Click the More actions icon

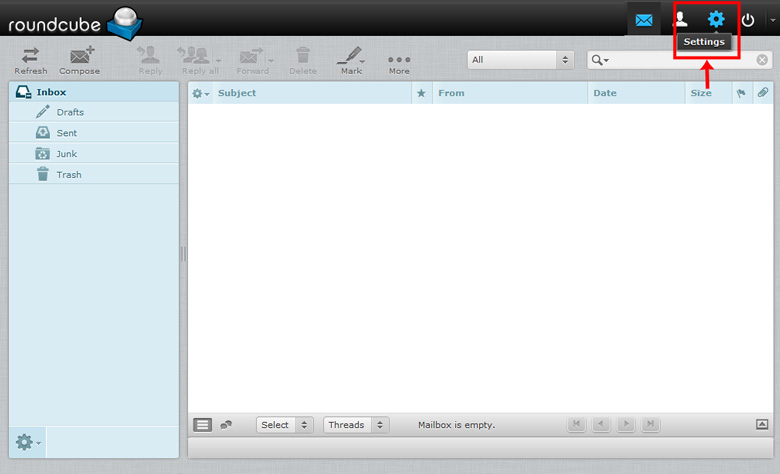[399, 59]
